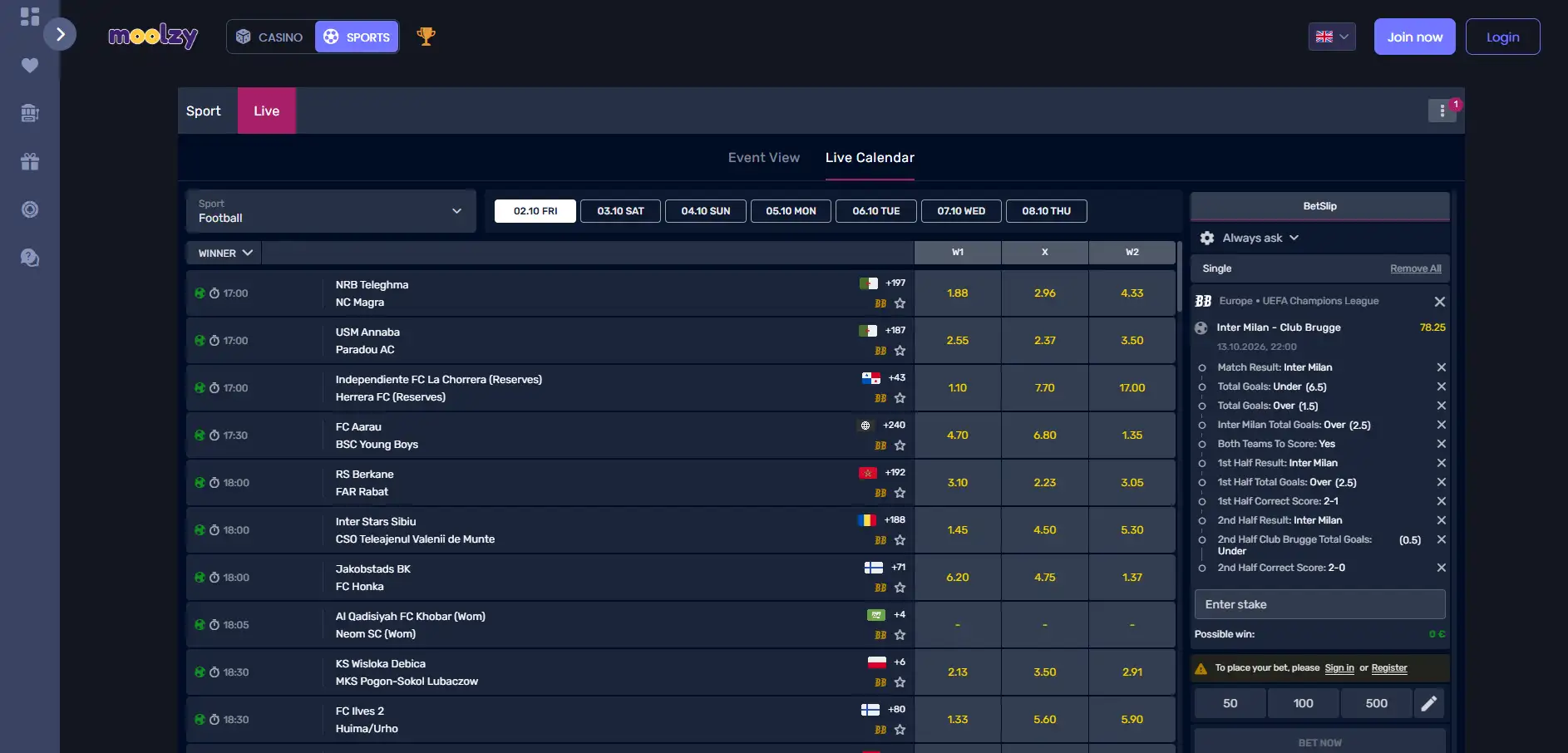Image resolution: width=1568 pixels, height=753 pixels.
Task: Select the 03.10 SAT date
Action: (620, 211)
